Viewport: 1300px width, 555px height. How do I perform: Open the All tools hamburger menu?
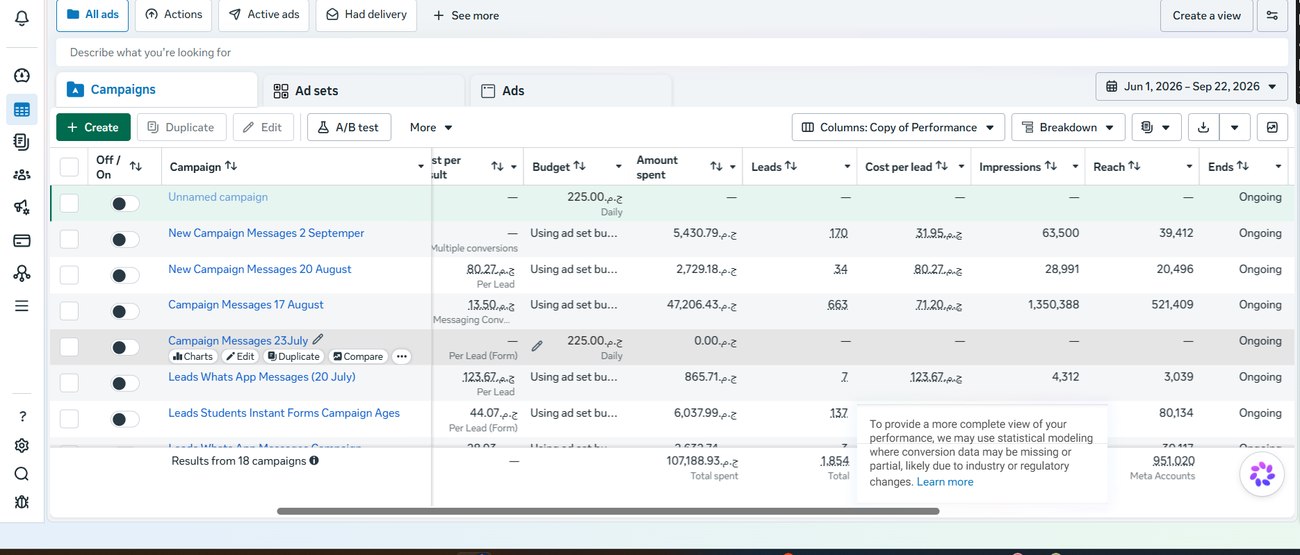[21, 306]
